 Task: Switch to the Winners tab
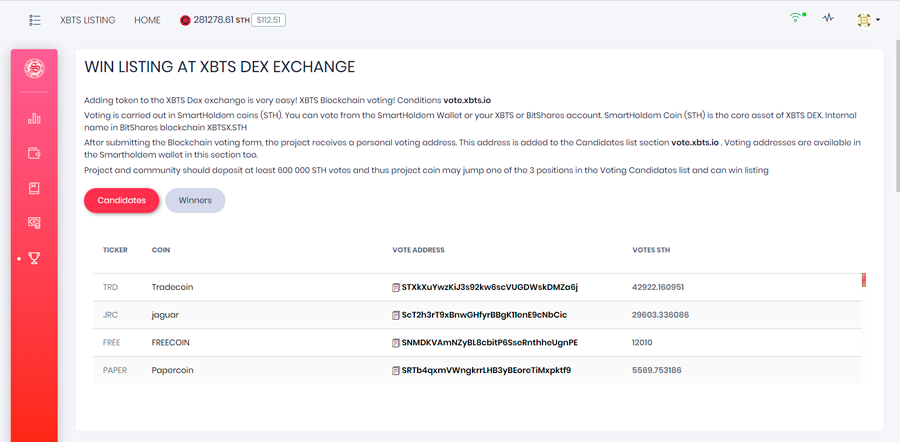[x=195, y=200]
